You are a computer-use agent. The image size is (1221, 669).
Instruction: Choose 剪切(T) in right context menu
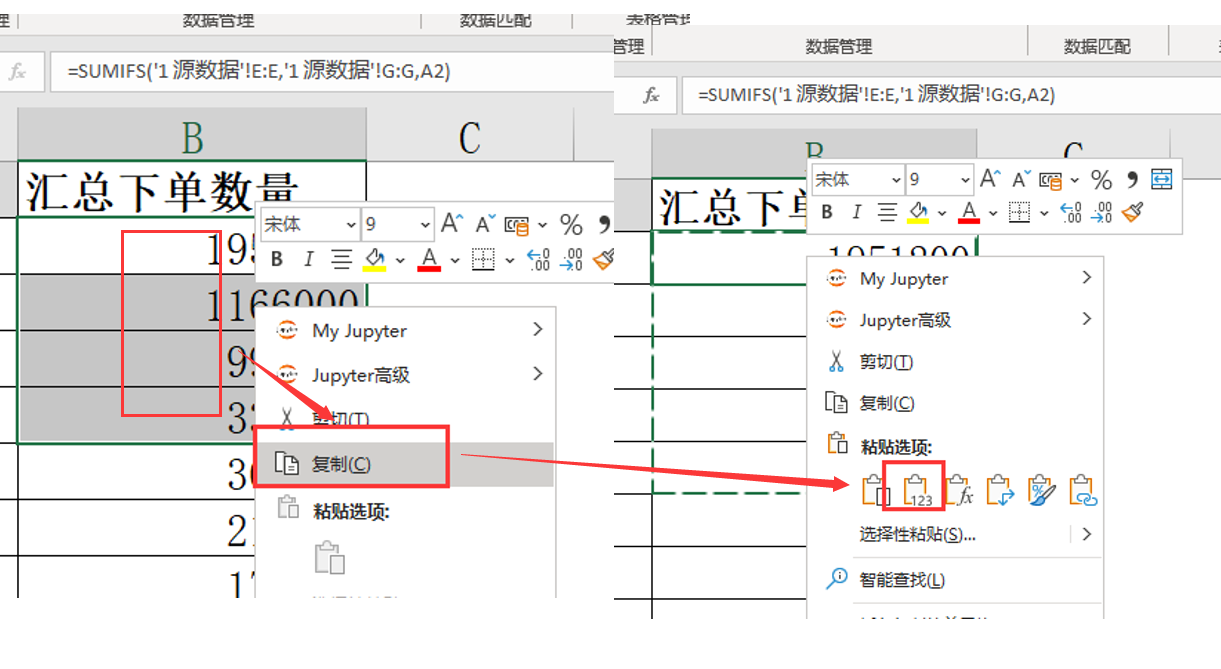(955, 362)
